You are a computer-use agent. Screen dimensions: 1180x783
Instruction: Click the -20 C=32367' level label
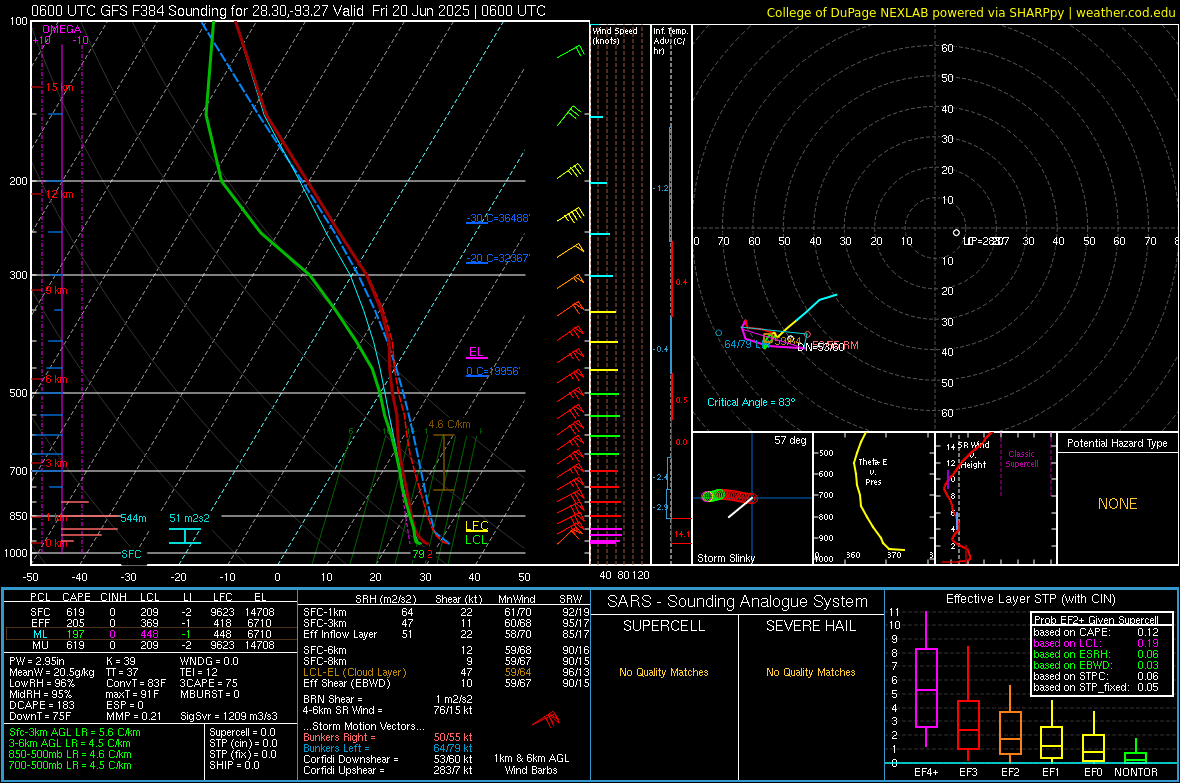(498, 258)
